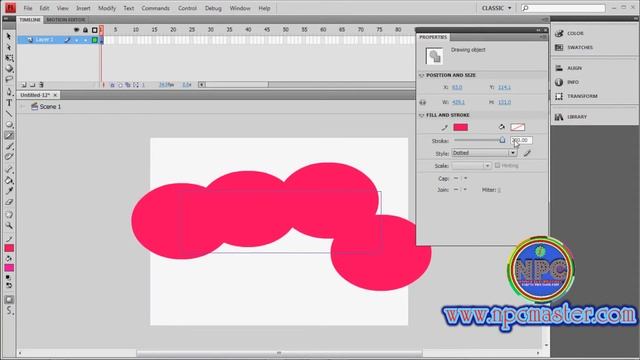Select the Brush tool
Viewport: 640px width, 360px height.
point(9,146)
